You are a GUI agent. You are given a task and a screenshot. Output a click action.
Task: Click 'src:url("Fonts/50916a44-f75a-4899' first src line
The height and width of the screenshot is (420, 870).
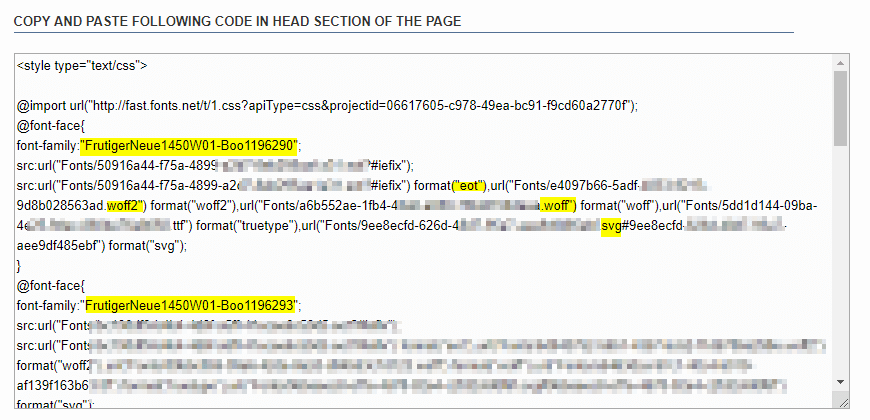click(x=215, y=166)
